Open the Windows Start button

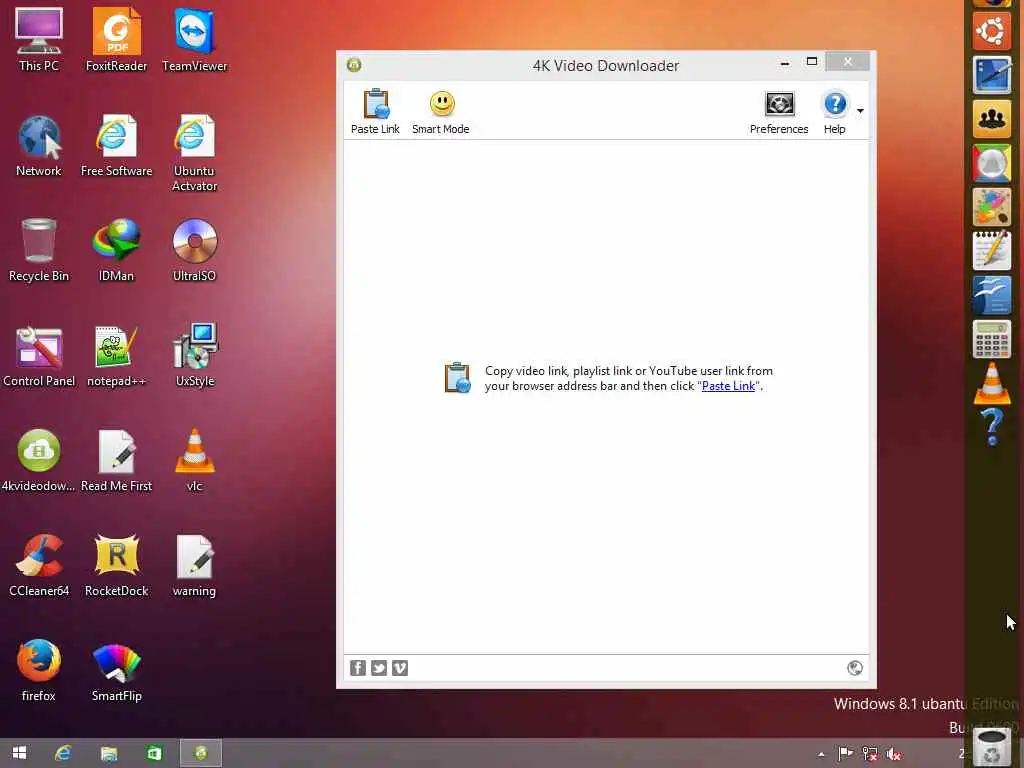point(20,753)
